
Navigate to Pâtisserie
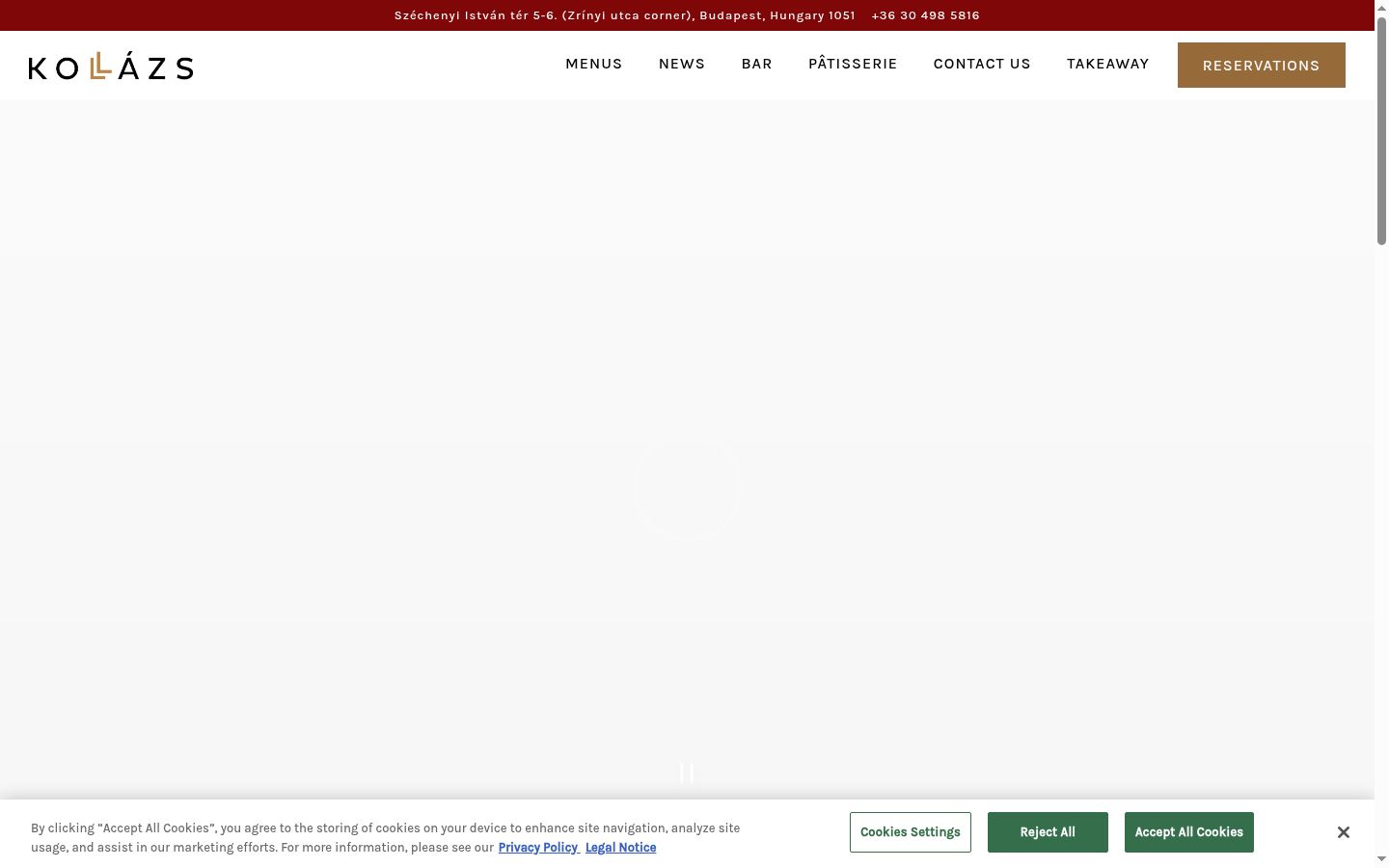click(x=853, y=64)
